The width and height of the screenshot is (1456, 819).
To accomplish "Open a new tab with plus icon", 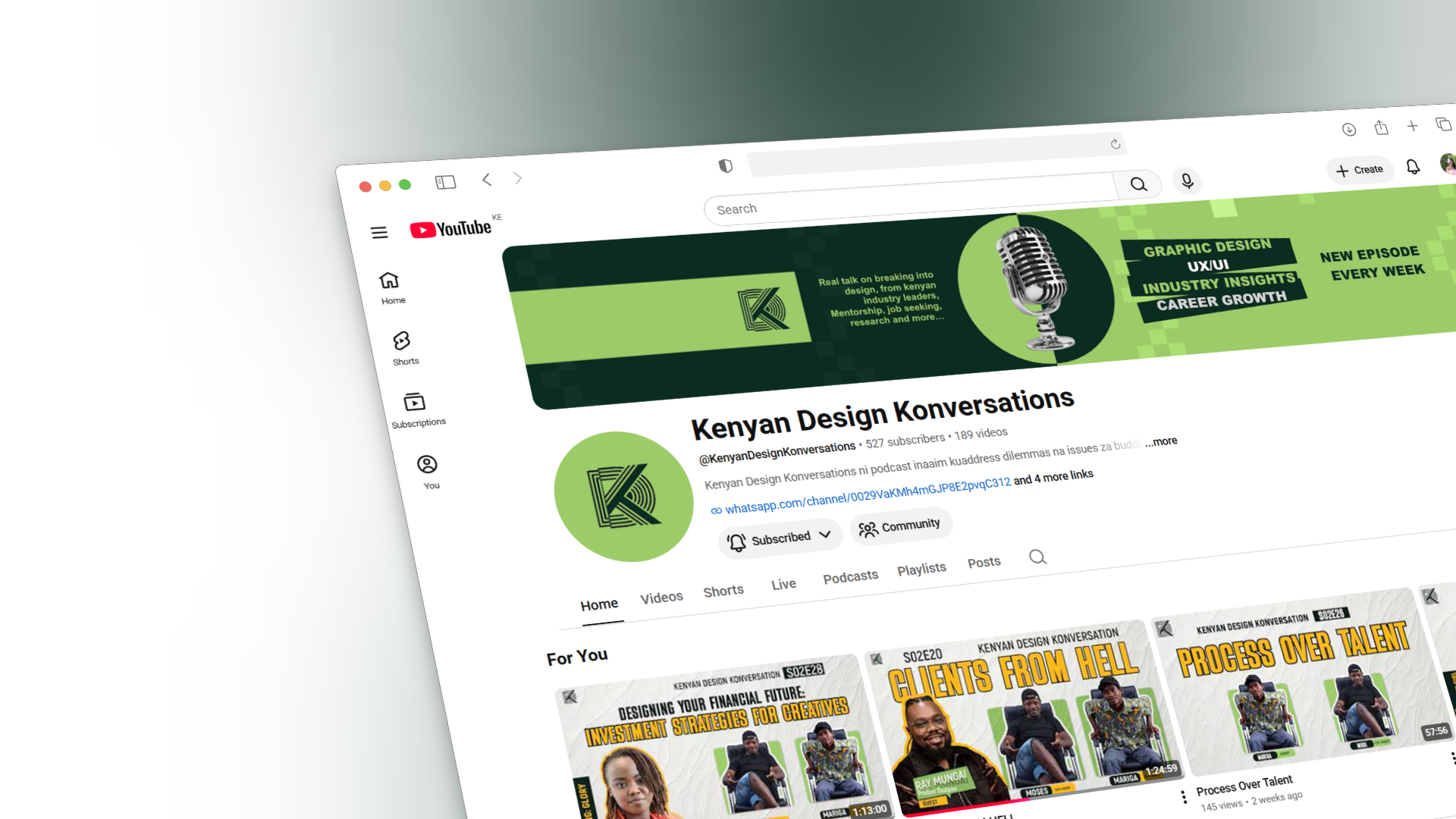I will coord(1412,126).
